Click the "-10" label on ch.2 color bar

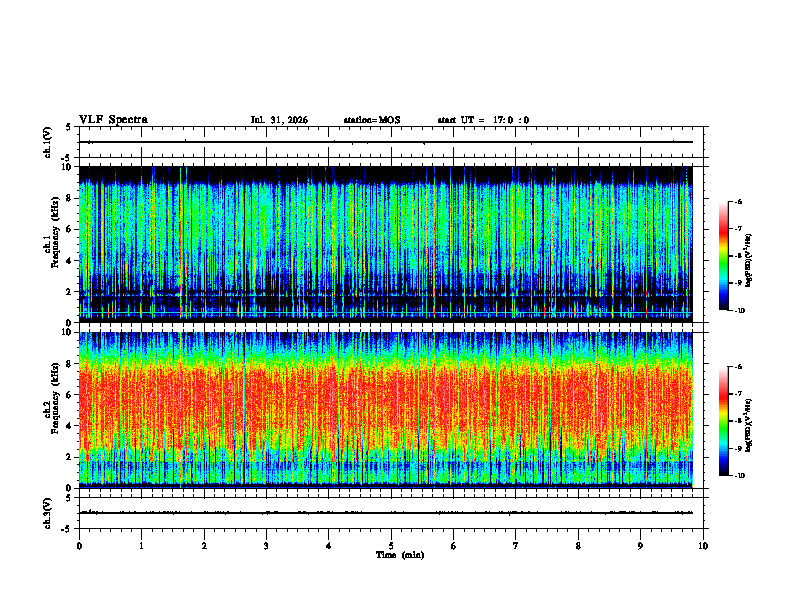[x=740, y=476]
